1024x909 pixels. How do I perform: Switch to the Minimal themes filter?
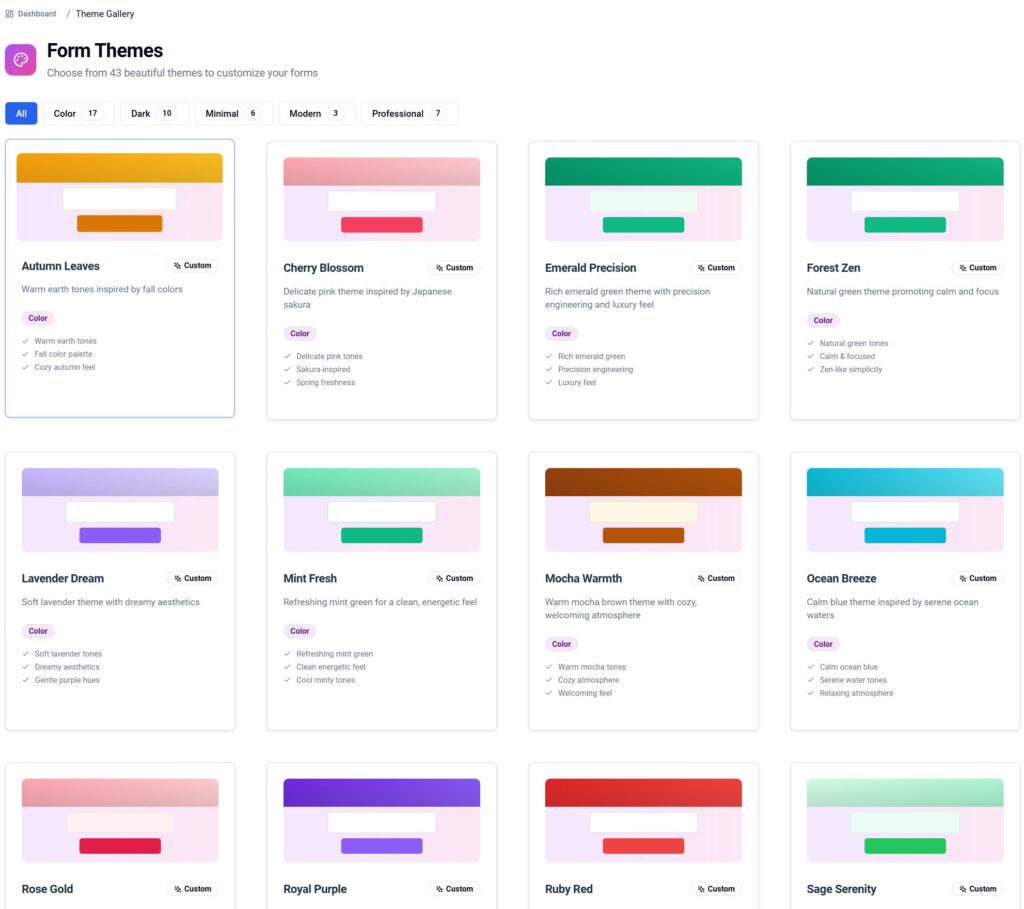(233, 114)
